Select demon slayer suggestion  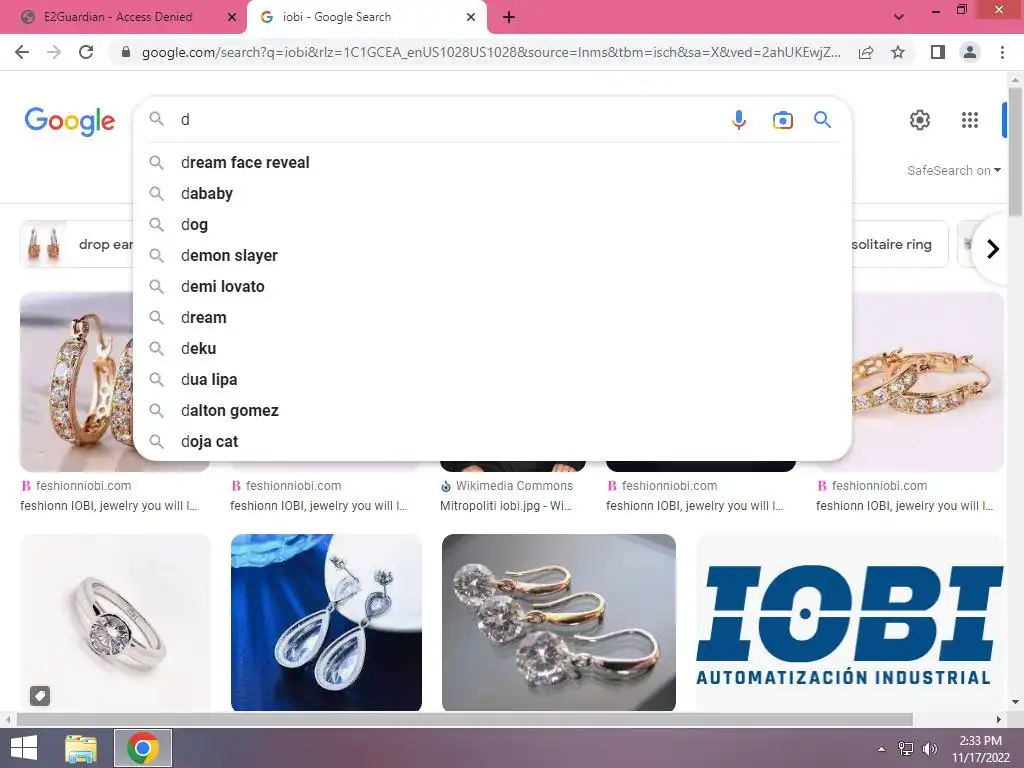(492, 255)
